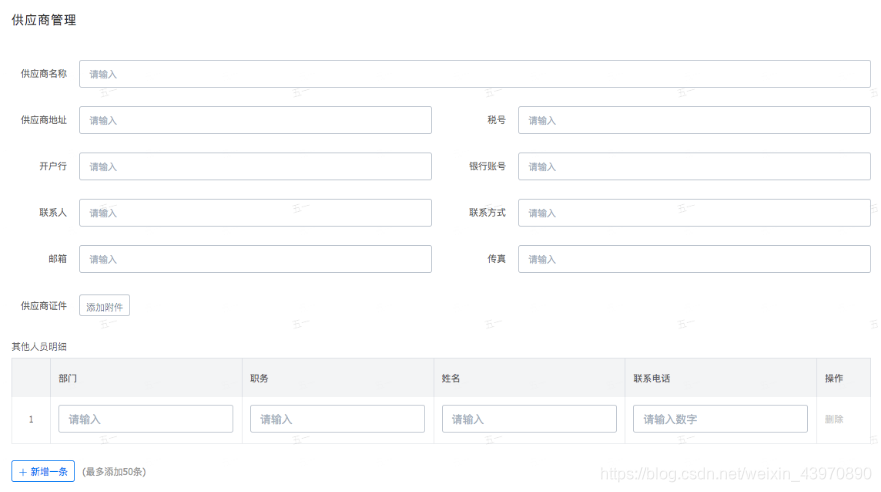Focus the 银行账号 input box

pos(694,166)
